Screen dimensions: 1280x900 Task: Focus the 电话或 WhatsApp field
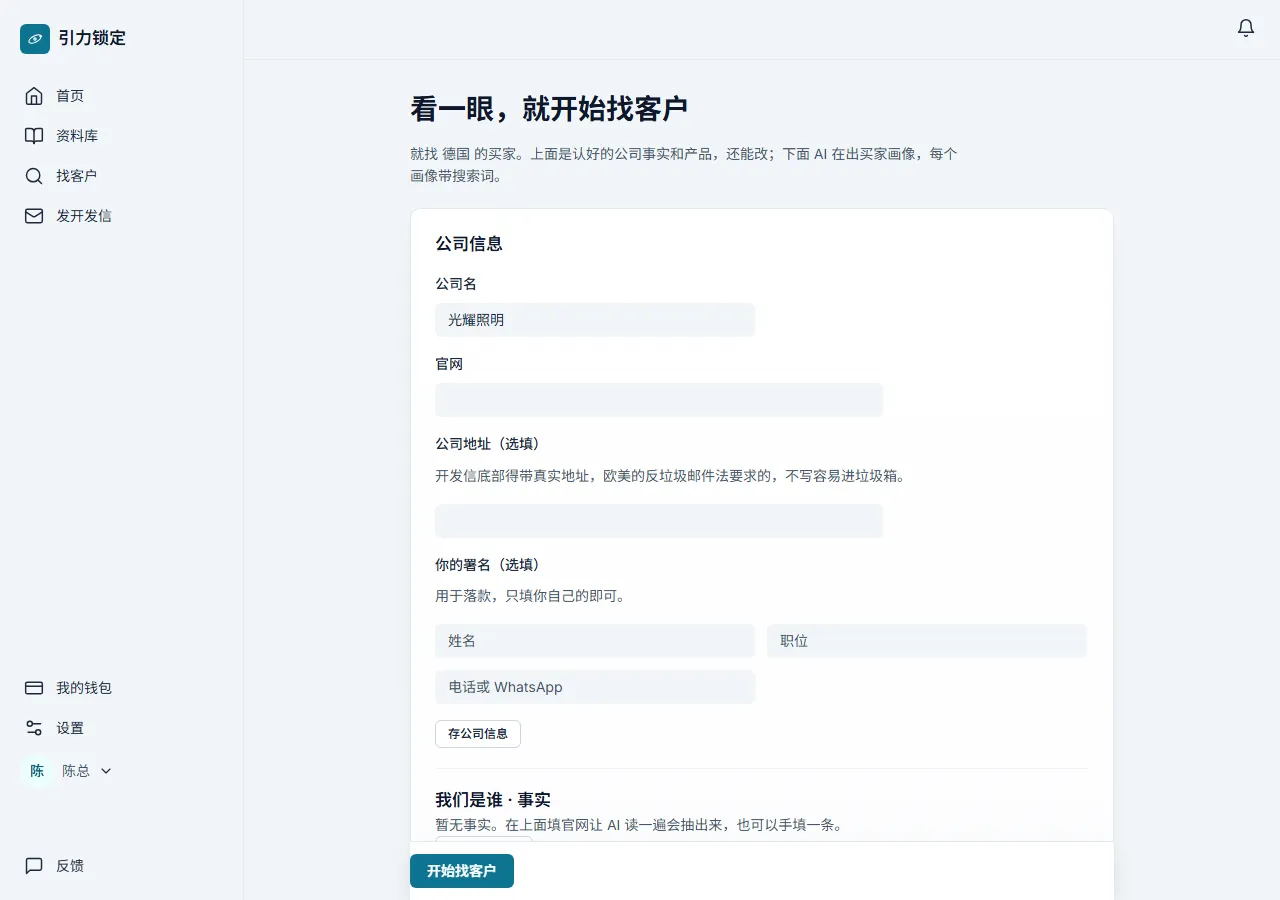click(595, 687)
